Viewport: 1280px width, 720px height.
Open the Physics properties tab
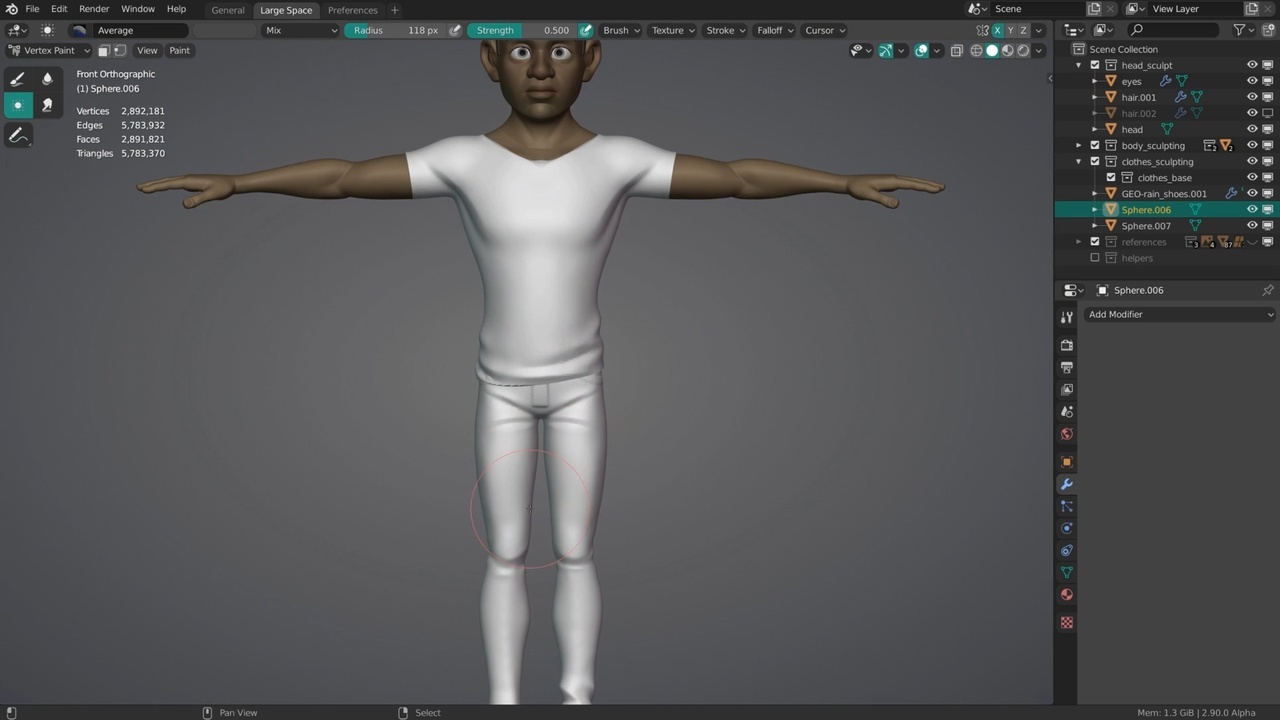[1067, 528]
